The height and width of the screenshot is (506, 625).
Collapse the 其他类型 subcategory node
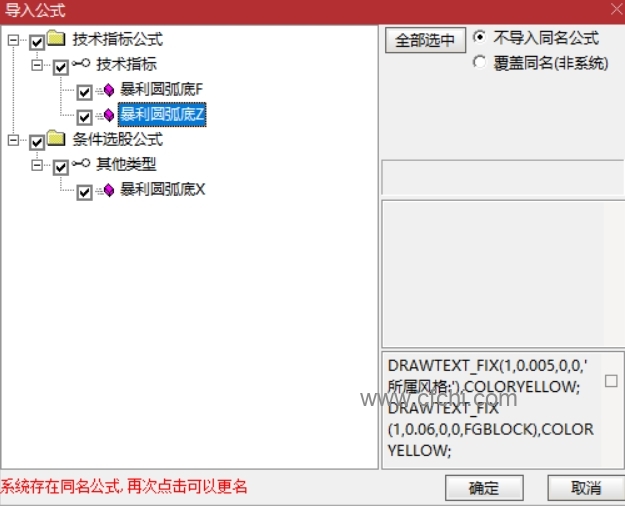click(x=37, y=165)
